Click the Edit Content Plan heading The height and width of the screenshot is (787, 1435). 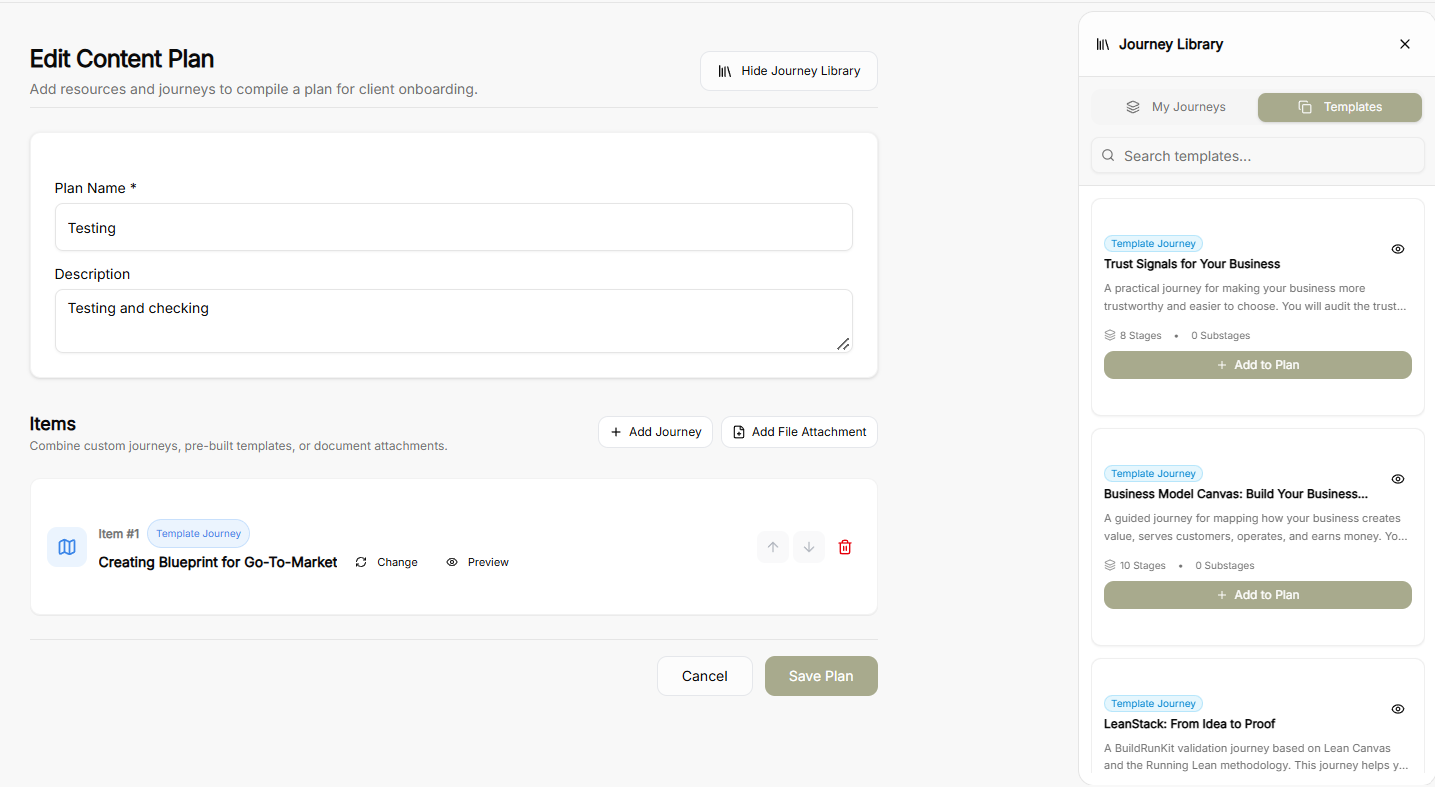(x=122, y=59)
